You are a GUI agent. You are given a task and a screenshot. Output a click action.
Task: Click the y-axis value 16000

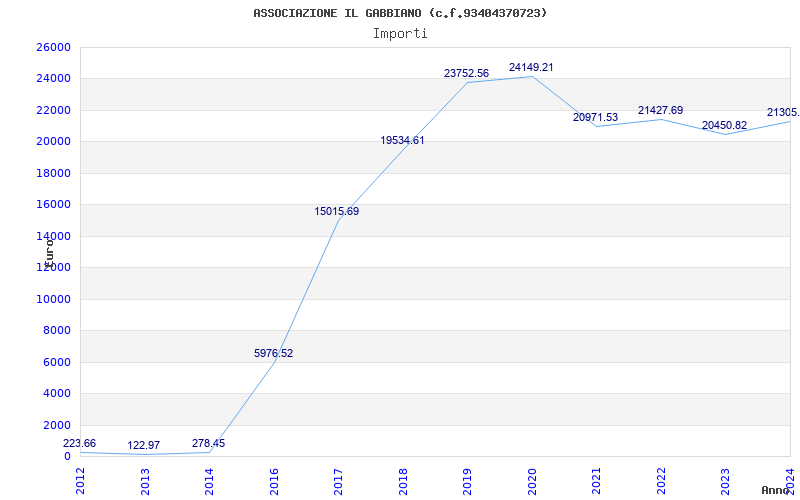pos(53,205)
